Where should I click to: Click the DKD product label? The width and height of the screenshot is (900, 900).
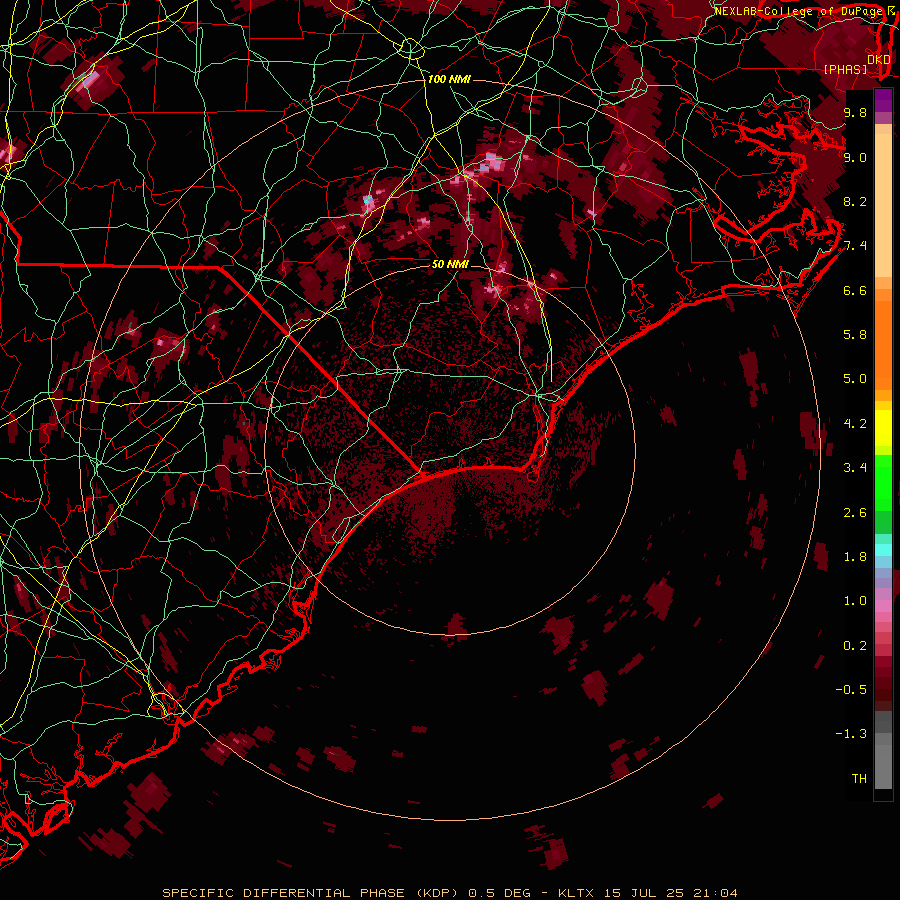pyautogui.click(x=878, y=60)
